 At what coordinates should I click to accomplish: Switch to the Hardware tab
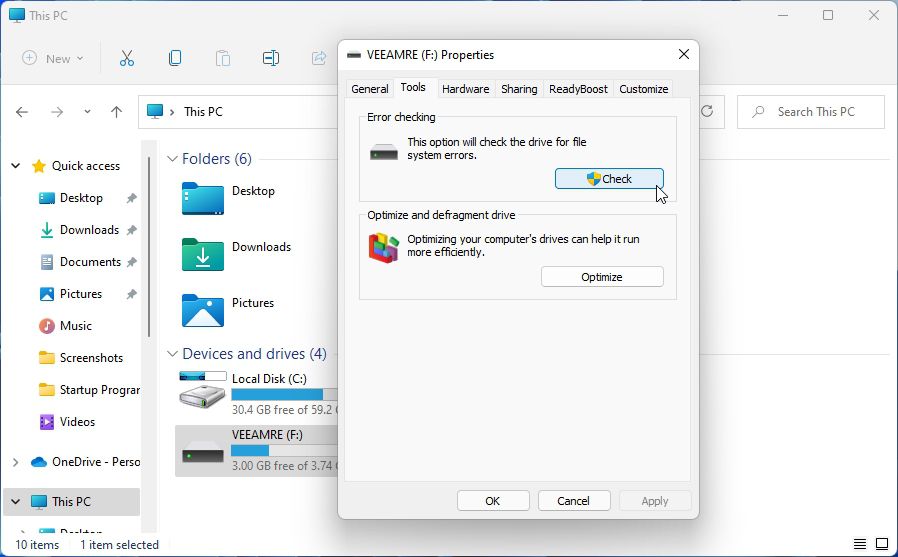pyautogui.click(x=465, y=89)
